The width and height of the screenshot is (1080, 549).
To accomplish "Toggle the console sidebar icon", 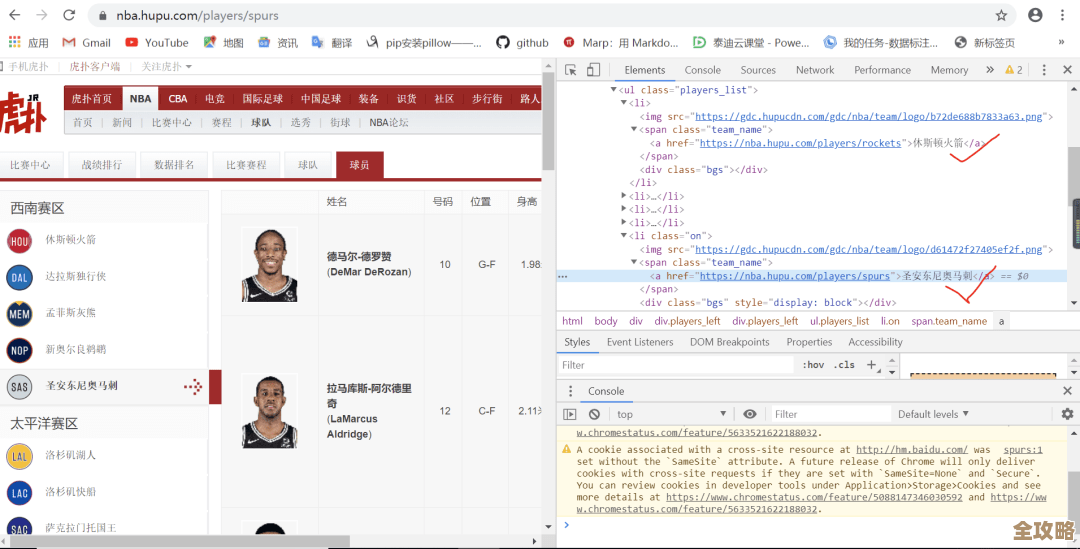I will point(570,414).
